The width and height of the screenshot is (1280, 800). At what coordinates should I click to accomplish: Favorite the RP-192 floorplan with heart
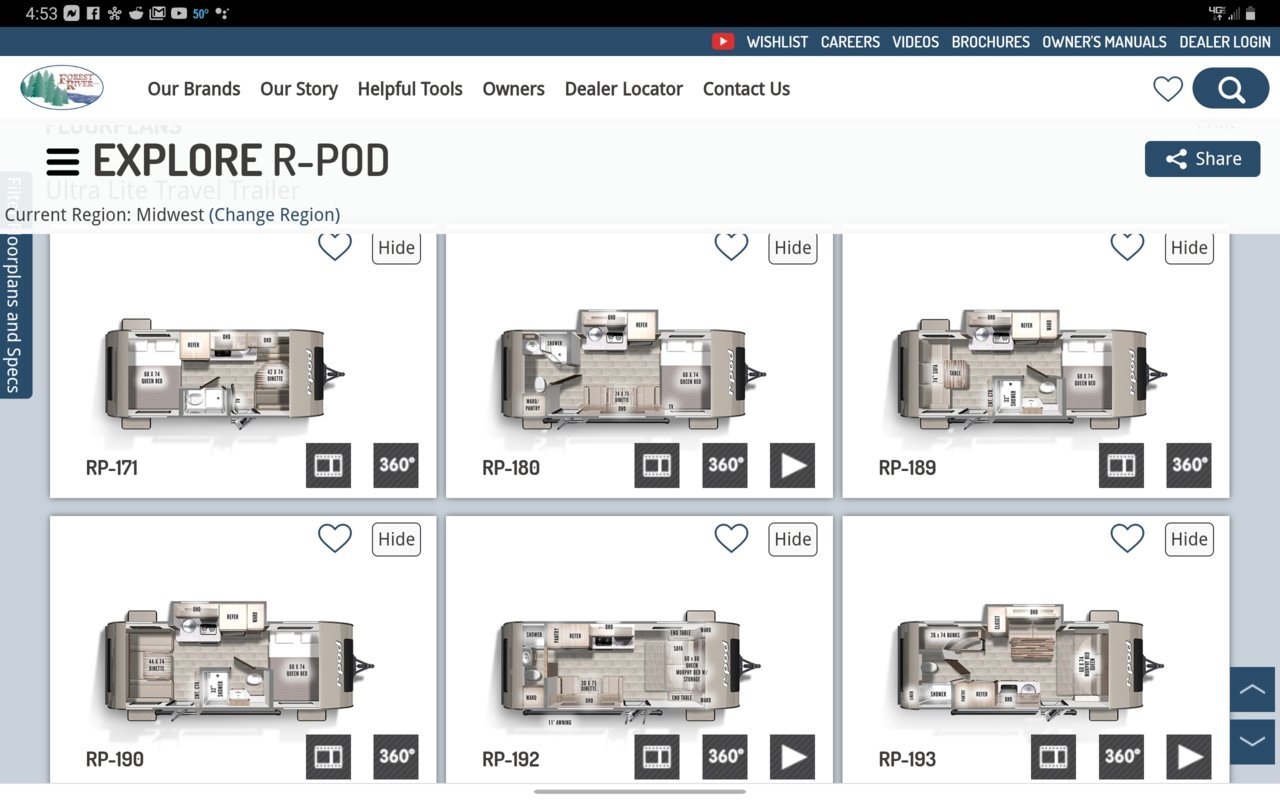731,539
